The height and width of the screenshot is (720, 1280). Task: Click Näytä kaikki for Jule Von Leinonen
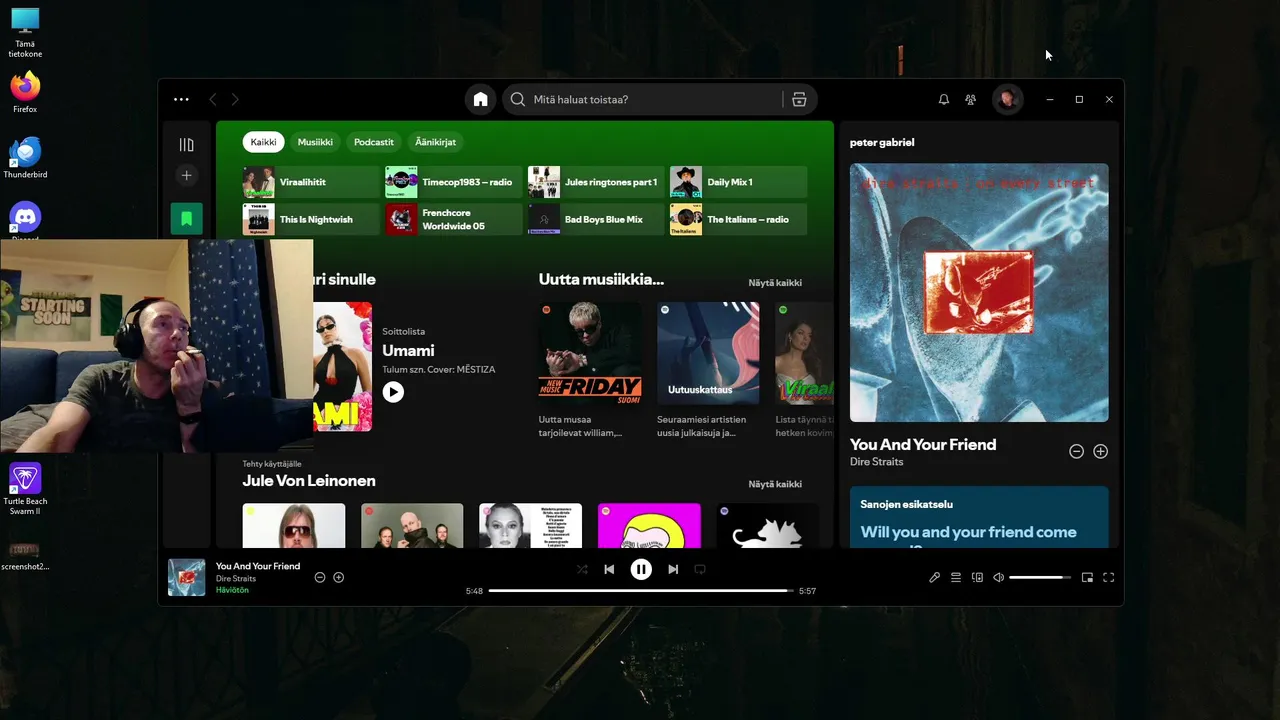(775, 484)
